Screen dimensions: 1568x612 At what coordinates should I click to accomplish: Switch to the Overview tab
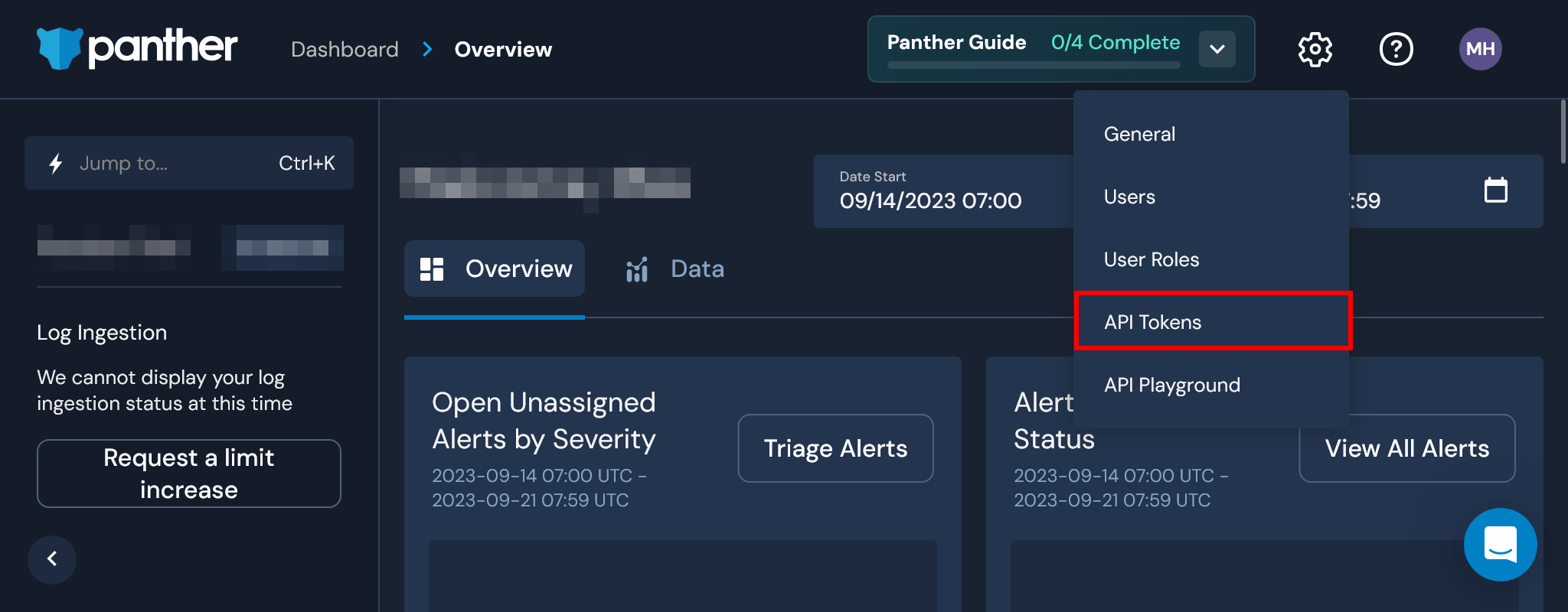495,269
